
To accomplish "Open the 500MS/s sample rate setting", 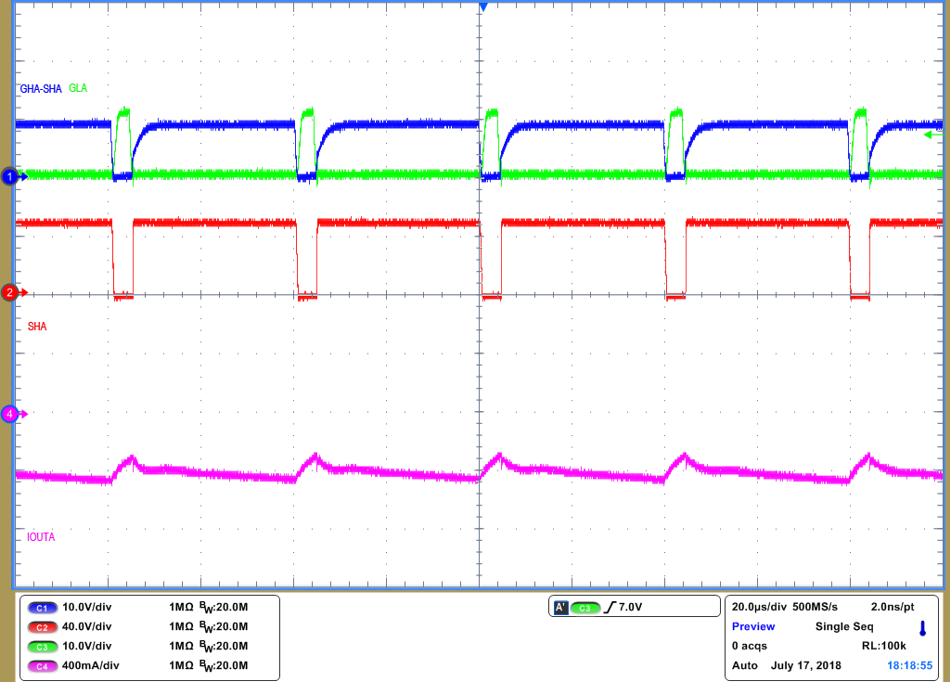I will click(x=815, y=605).
